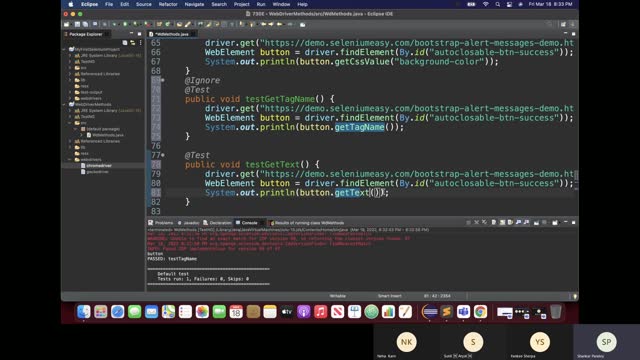Click the Debug bug icon in toolbar
The height and width of the screenshot is (360, 640).
pos(114,24)
